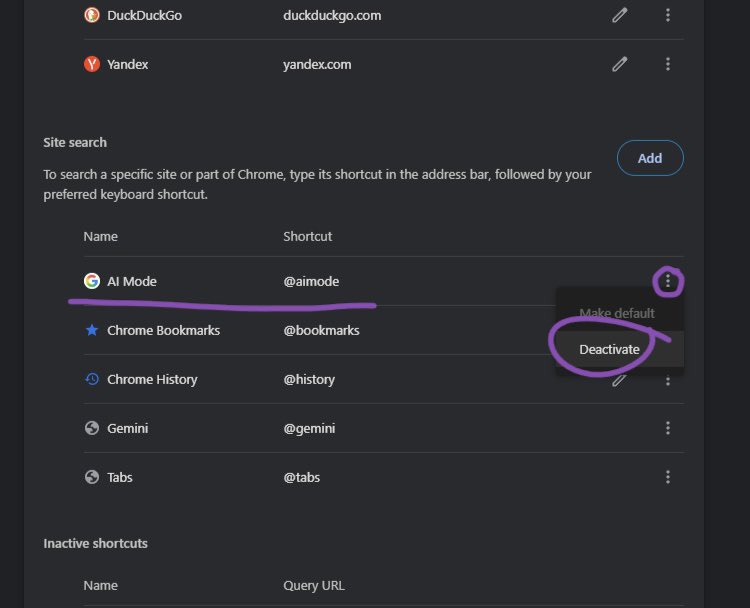This screenshot has width=750, height=608.
Task: Click the Shortcut column header
Action: [308, 236]
